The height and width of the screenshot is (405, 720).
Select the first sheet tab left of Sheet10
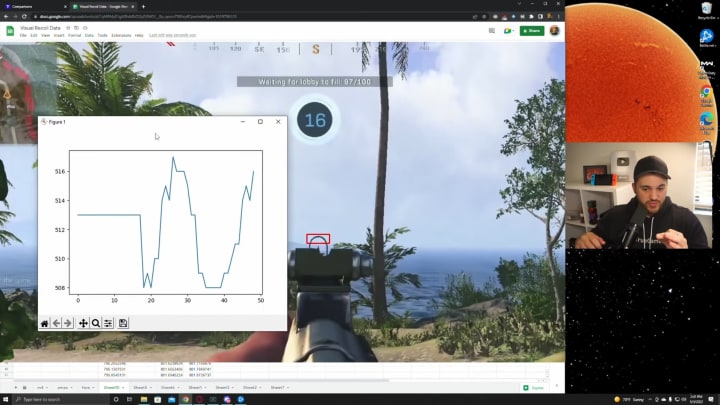pos(86,388)
